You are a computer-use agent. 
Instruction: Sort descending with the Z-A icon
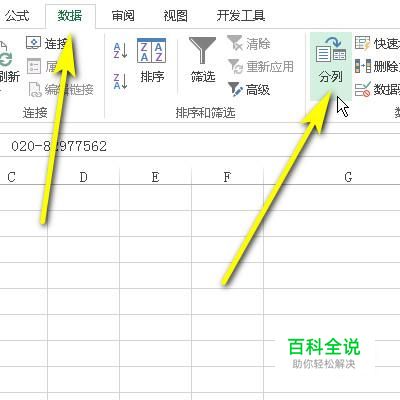pyautogui.click(x=120, y=81)
